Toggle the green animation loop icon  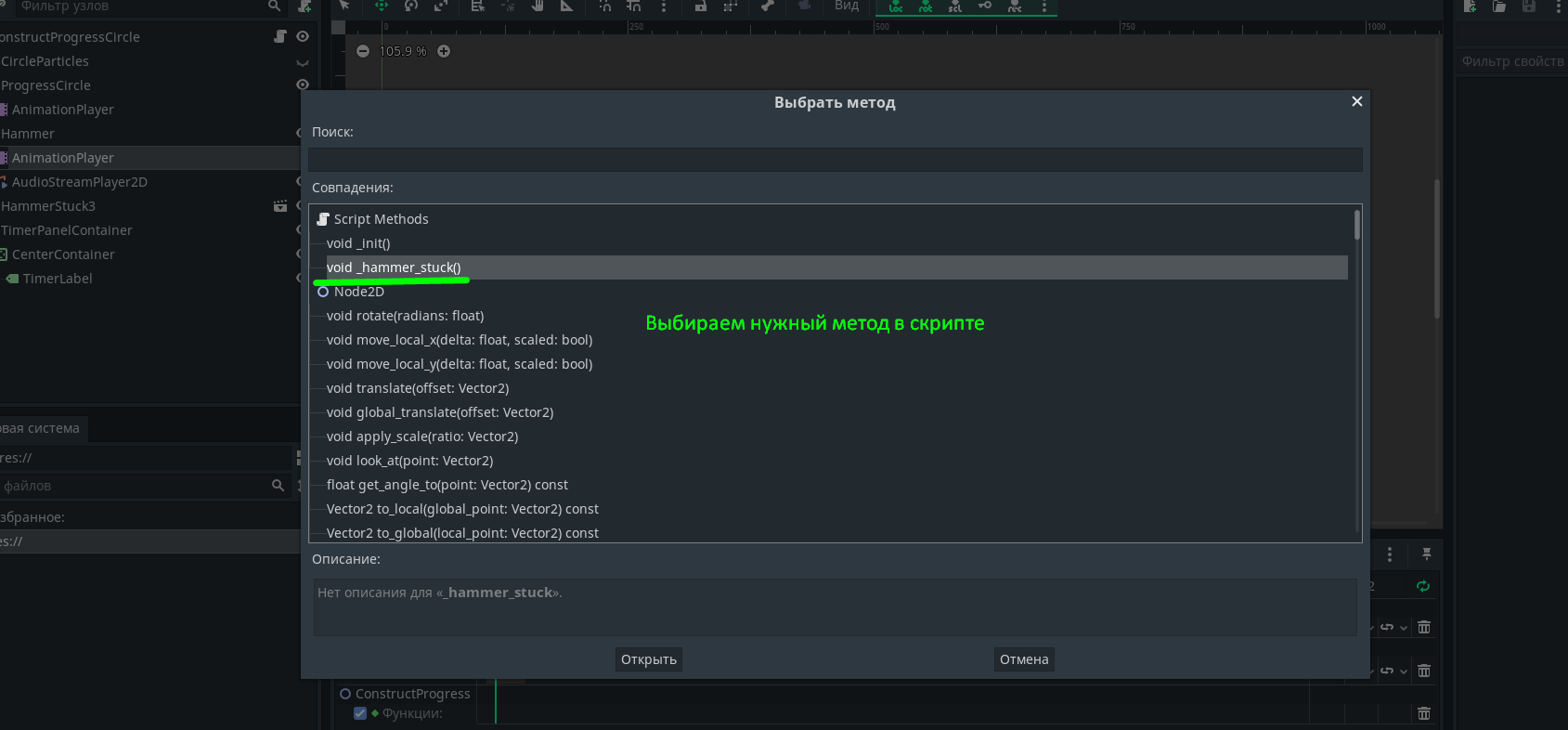coord(1422,586)
